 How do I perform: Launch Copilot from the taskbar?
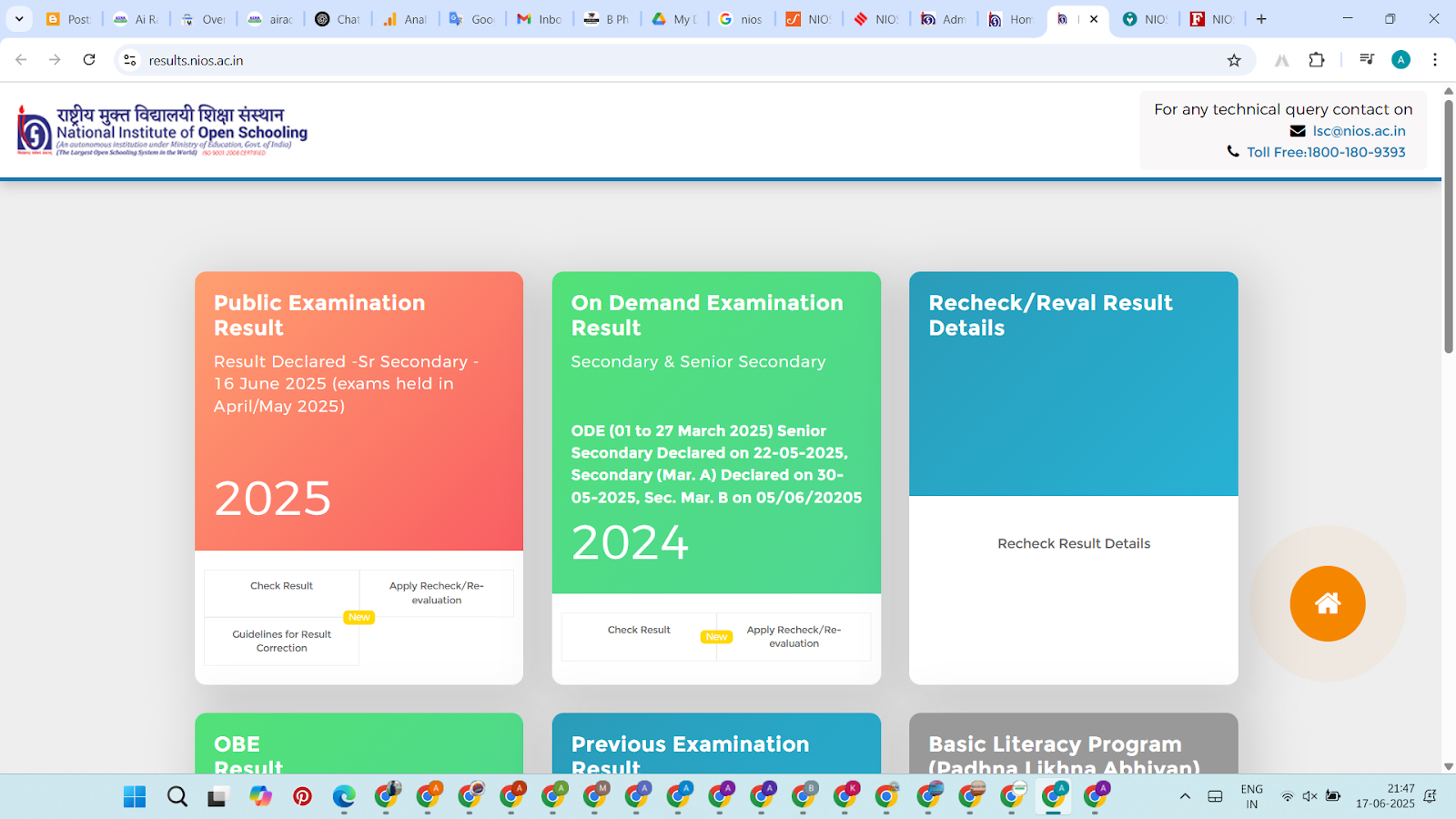pyautogui.click(x=260, y=797)
